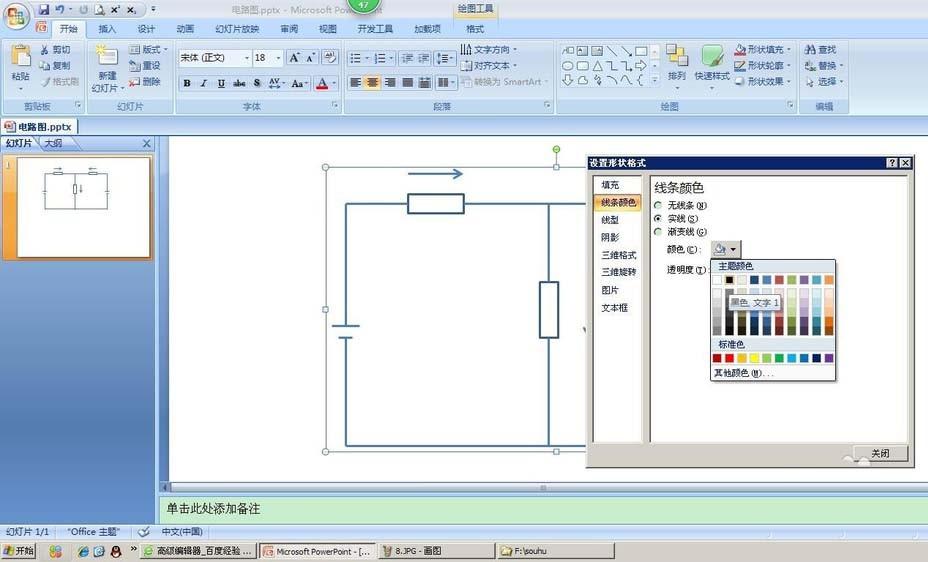Screen dimensions: 928x562
Task: Select Line Style (线型) in dialog sidebar
Action: (610, 220)
